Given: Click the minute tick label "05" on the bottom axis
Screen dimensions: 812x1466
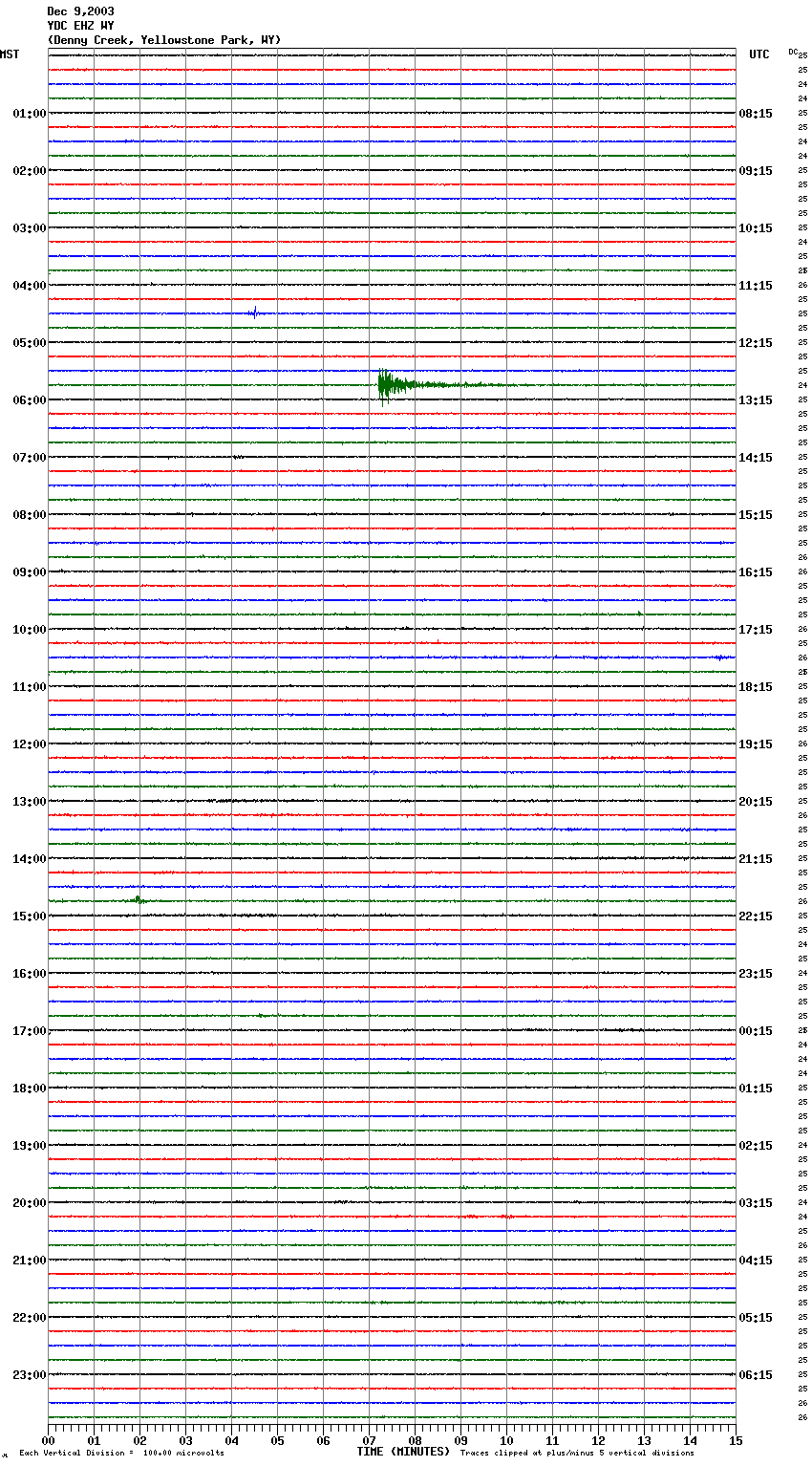Looking at the screenshot, I should [277, 1440].
